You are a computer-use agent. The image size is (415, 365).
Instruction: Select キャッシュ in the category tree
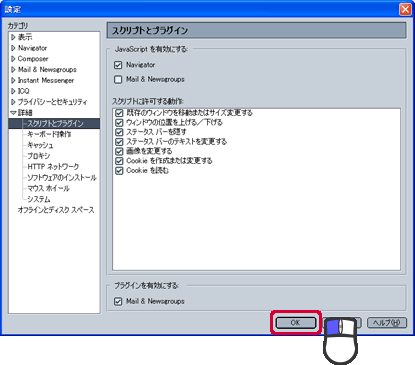pyautogui.click(x=40, y=145)
